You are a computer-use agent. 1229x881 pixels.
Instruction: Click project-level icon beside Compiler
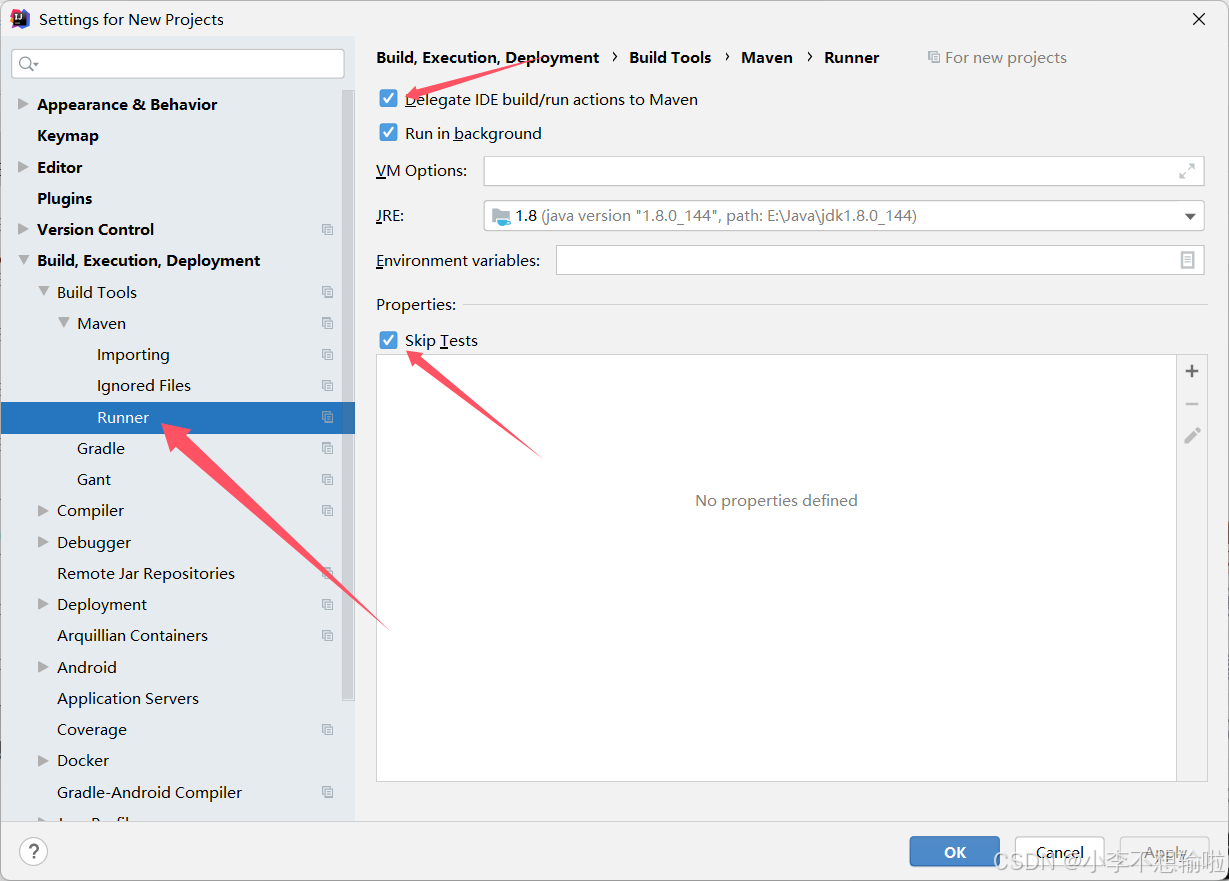point(327,510)
